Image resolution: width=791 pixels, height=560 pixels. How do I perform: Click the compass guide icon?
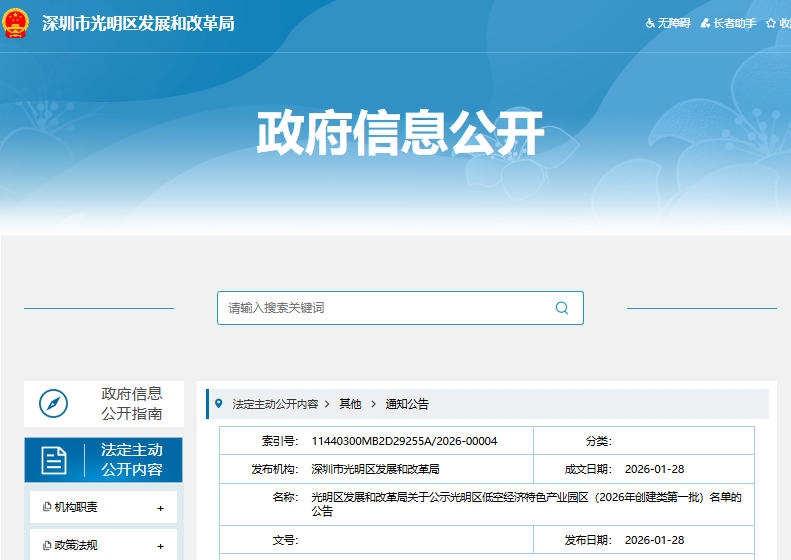click(x=53, y=404)
